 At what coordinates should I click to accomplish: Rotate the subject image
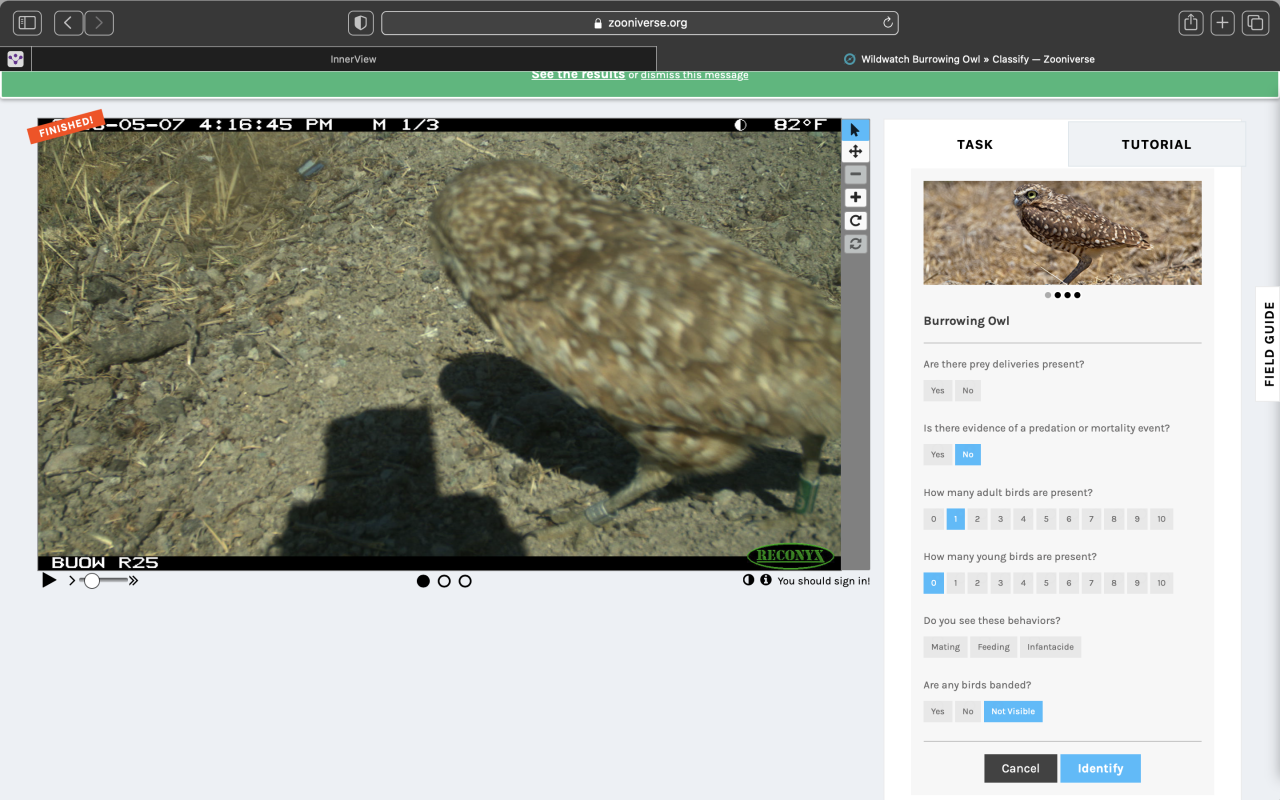click(x=855, y=221)
